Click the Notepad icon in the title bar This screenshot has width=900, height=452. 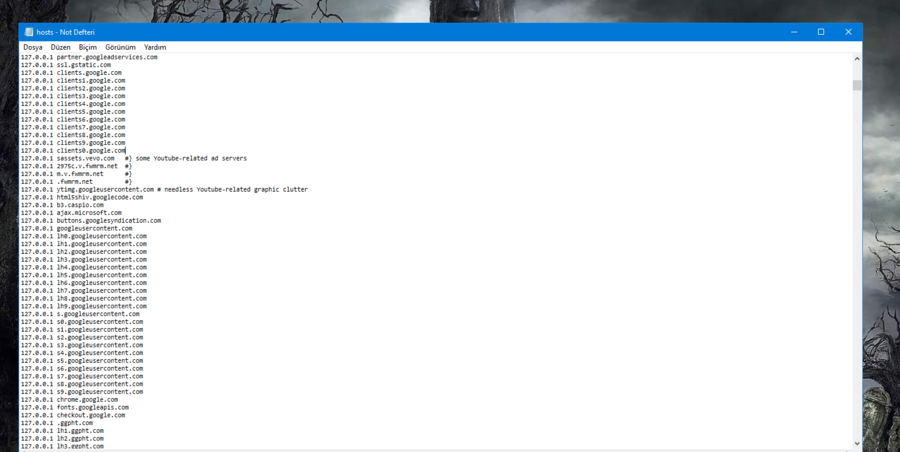click(x=29, y=32)
